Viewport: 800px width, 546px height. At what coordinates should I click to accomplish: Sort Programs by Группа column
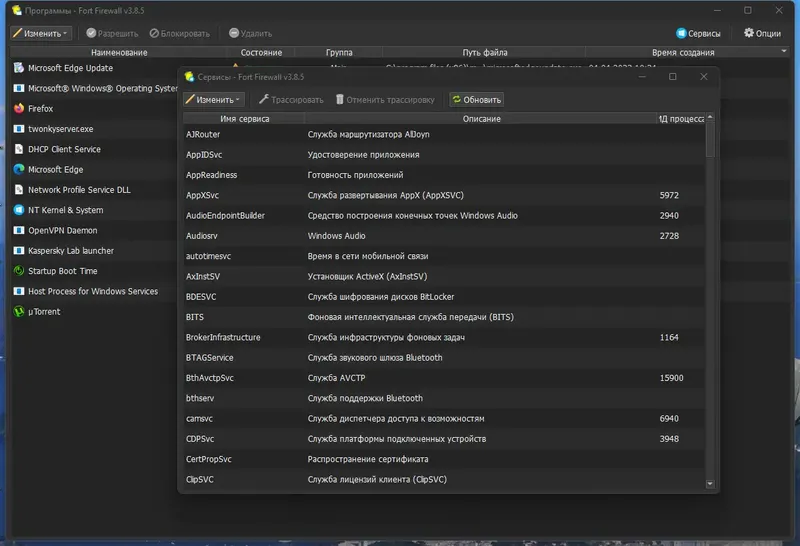click(x=339, y=53)
